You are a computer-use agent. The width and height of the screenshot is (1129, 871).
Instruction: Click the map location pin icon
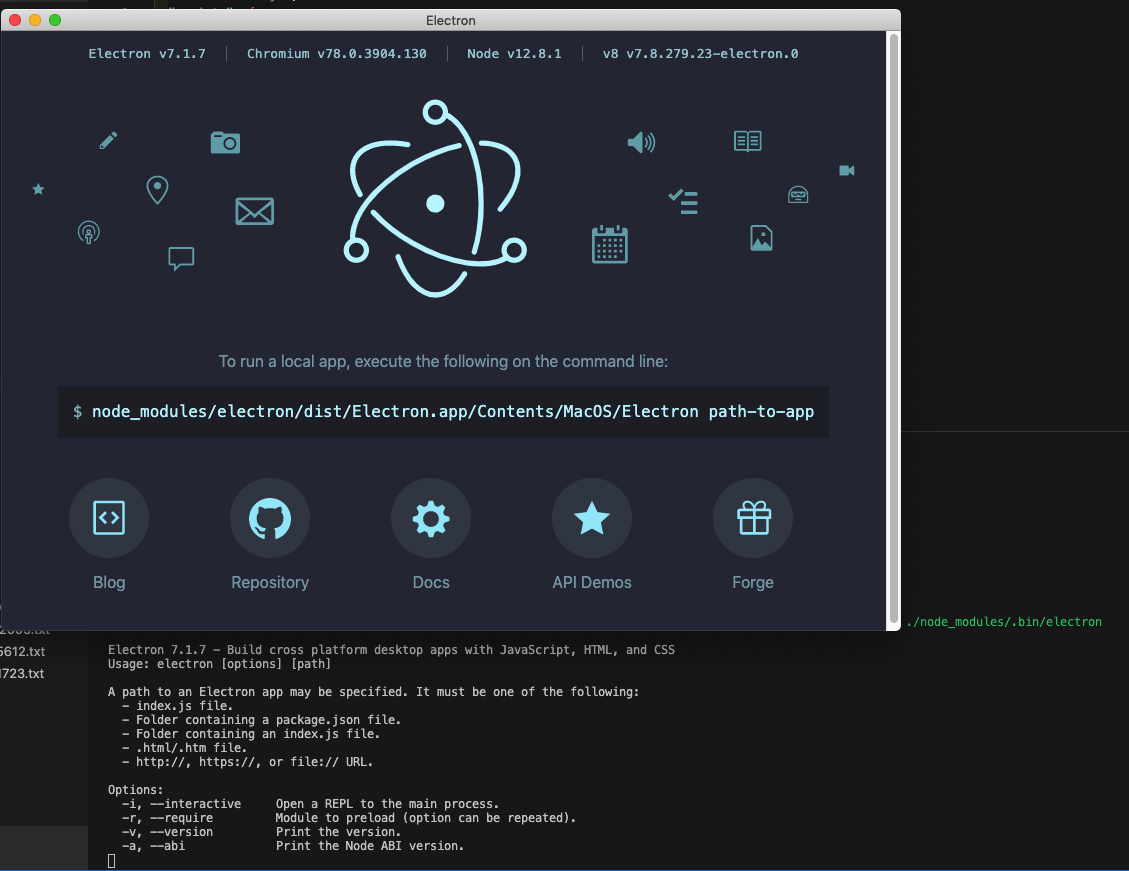tap(157, 190)
